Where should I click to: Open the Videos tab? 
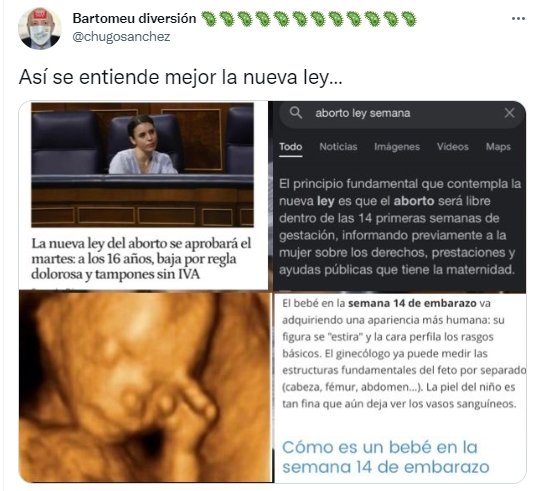tap(453, 147)
